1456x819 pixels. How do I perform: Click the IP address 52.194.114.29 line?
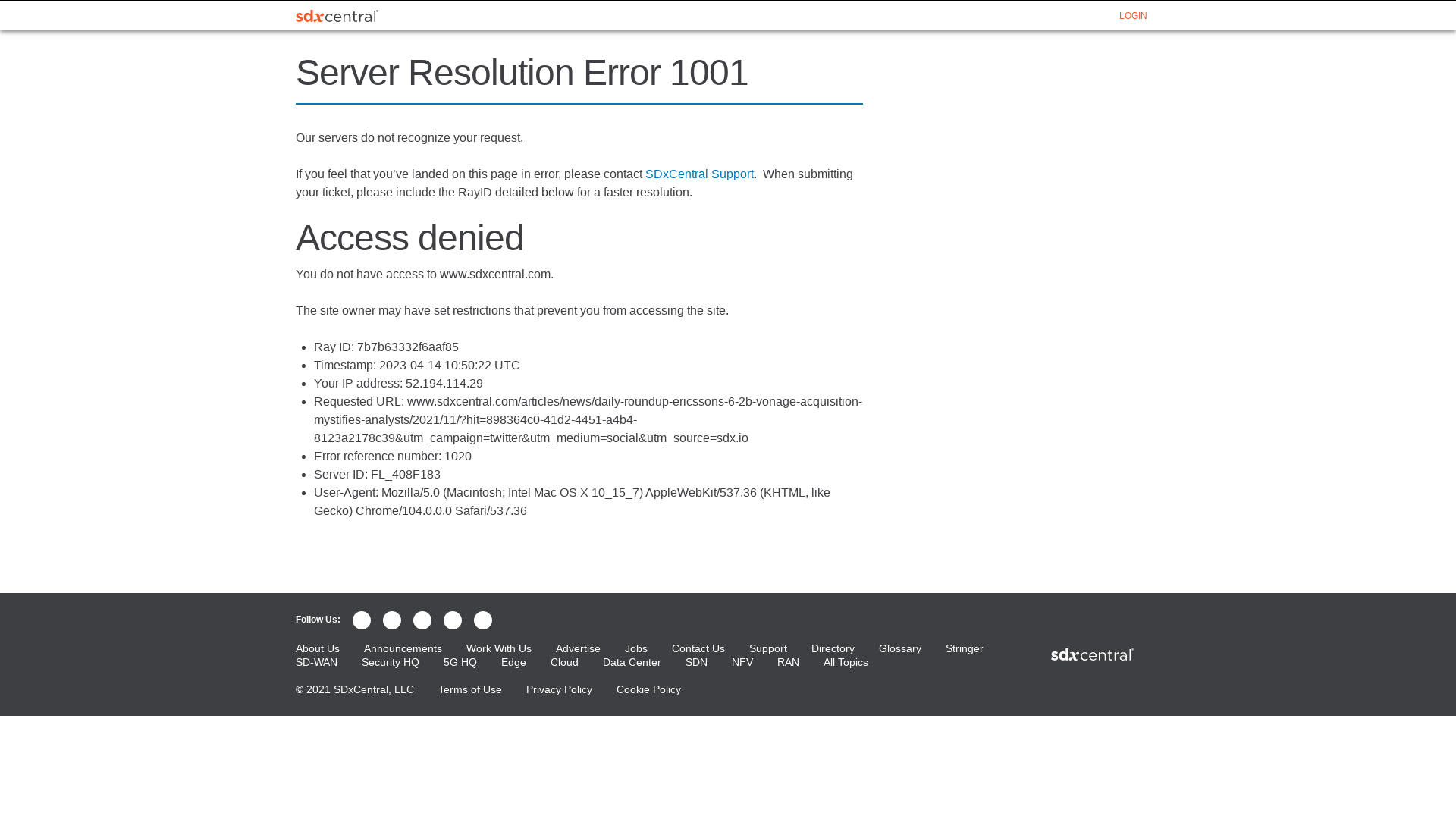tap(398, 383)
